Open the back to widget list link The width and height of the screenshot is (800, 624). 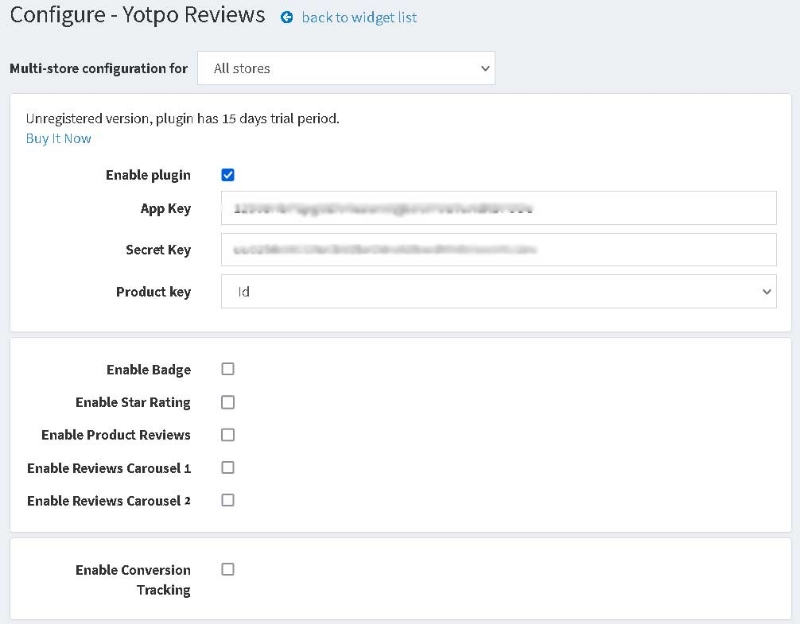point(359,17)
